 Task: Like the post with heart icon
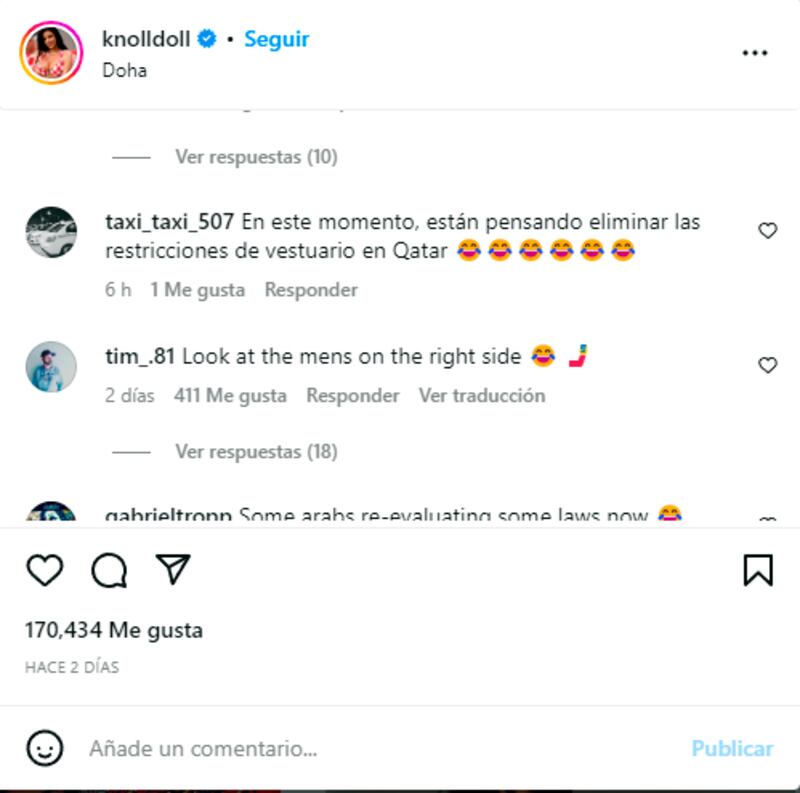point(45,569)
